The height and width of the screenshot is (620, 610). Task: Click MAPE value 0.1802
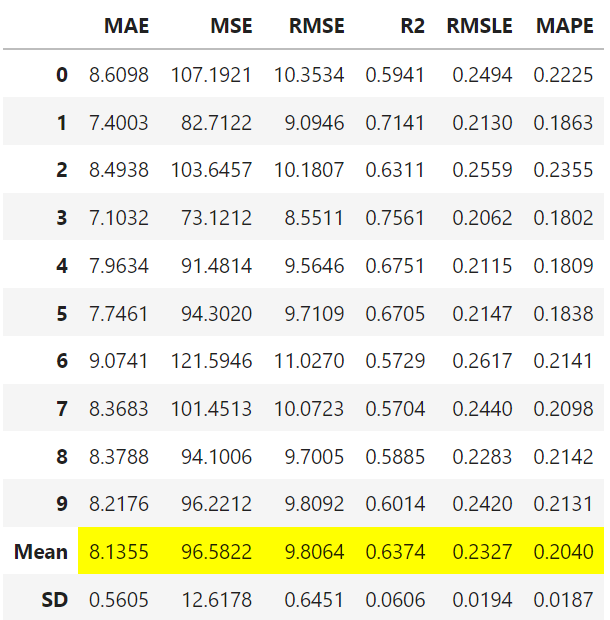point(563,218)
